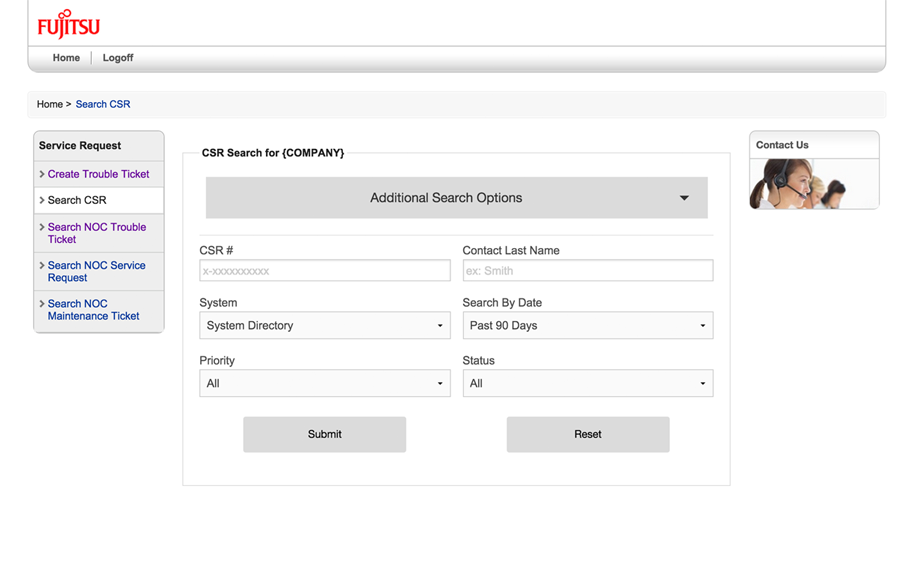This screenshot has width=918, height=574.
Task: Open the Search By Date dropdown
Action: click(587, 326)
